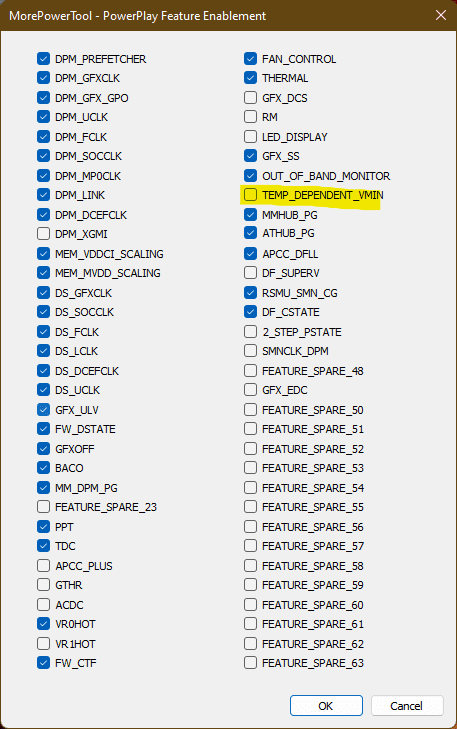The image size is (457, 729).
Task: Uncheck the THERMAL checkbox
Action: pos(250,78)
